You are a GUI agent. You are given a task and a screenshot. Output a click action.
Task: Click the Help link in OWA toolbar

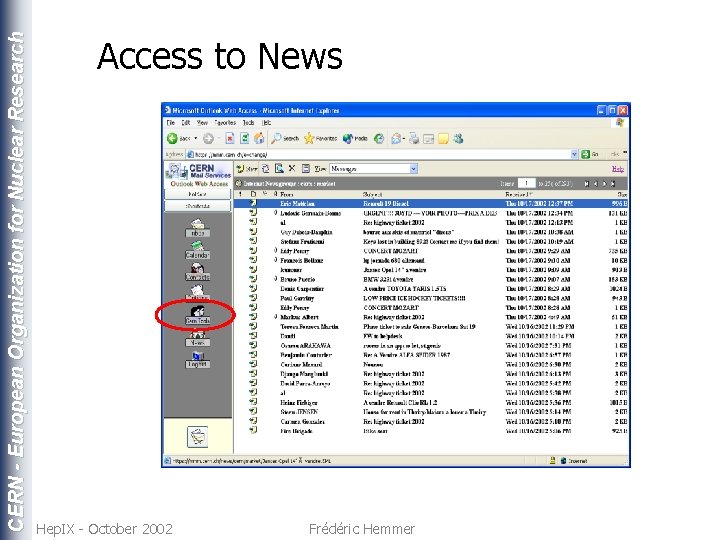coord(618,169)
